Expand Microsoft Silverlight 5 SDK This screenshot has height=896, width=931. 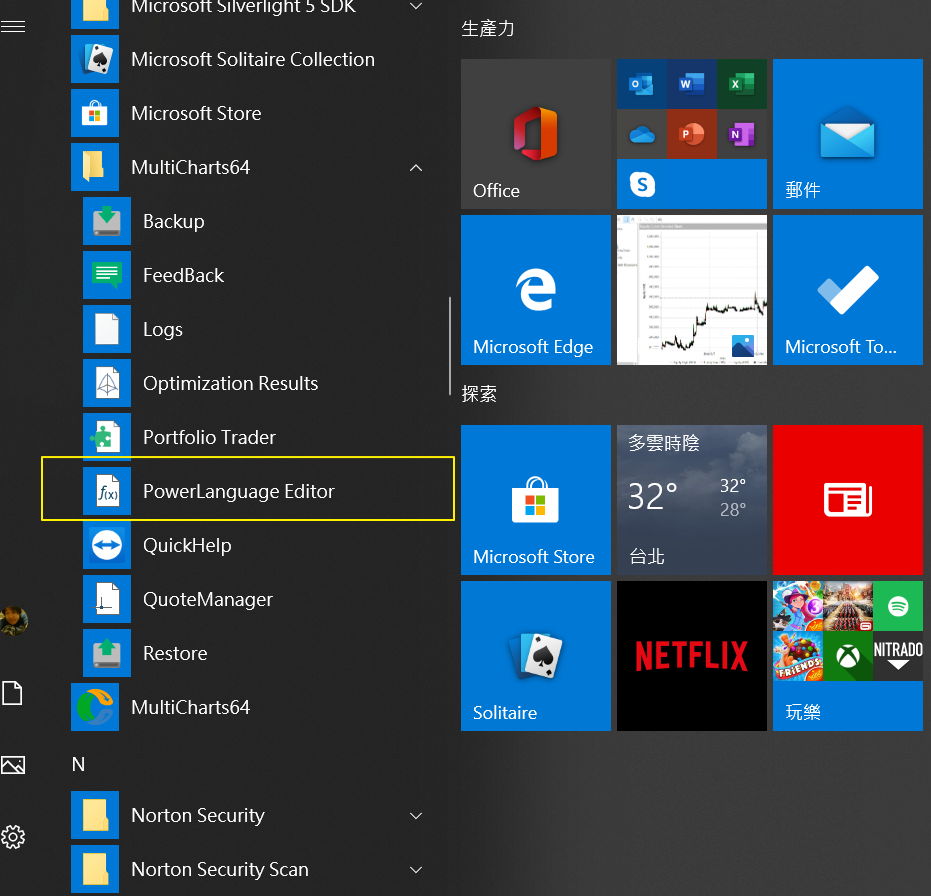click(415, 6)
